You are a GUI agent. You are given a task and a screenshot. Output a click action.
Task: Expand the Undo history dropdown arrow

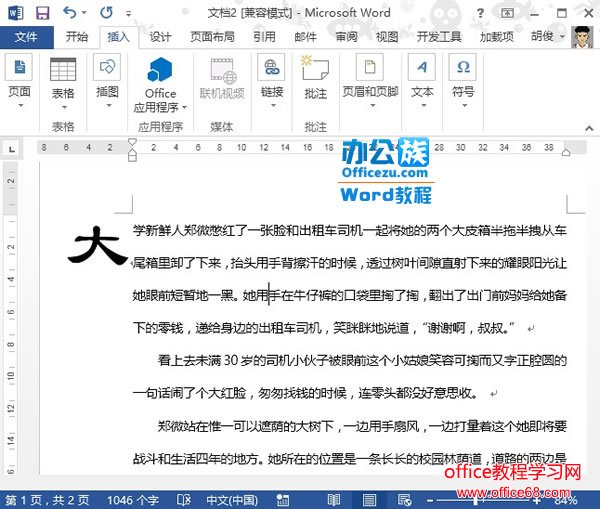[x=83, y=13]
